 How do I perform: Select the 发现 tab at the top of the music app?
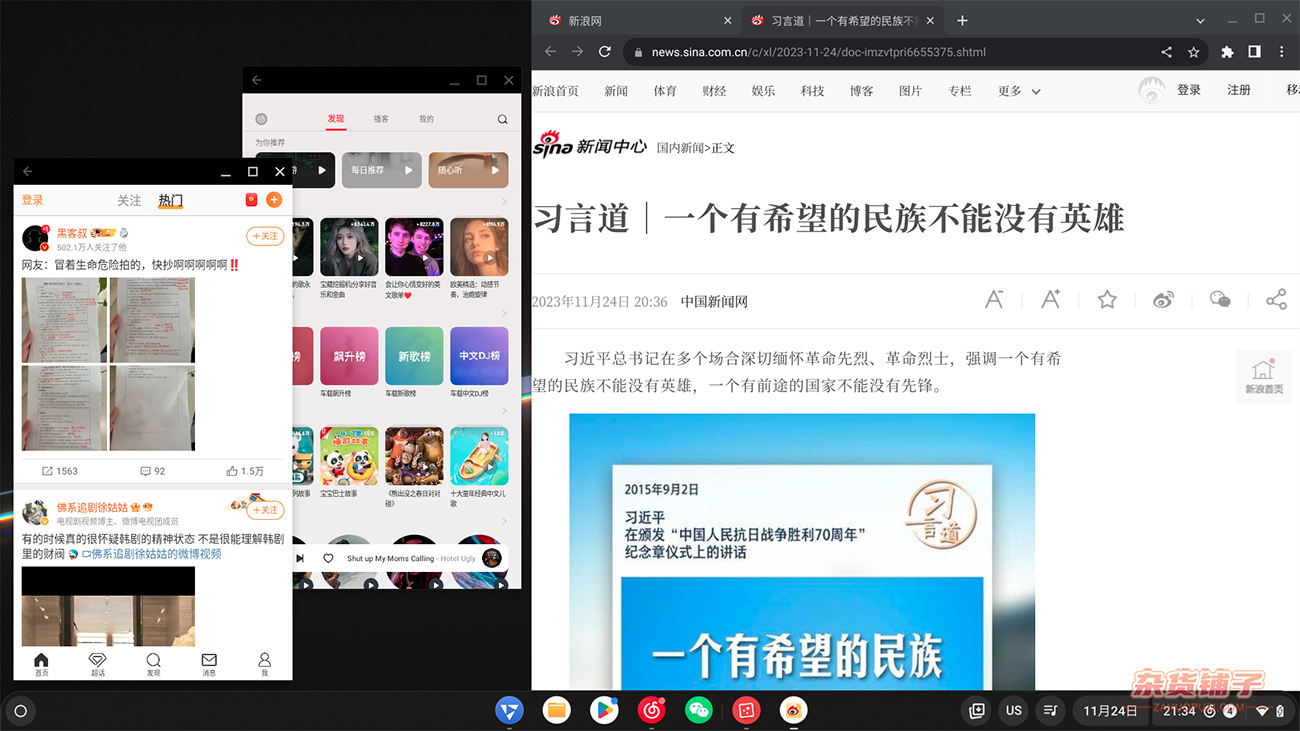[336, 119]
